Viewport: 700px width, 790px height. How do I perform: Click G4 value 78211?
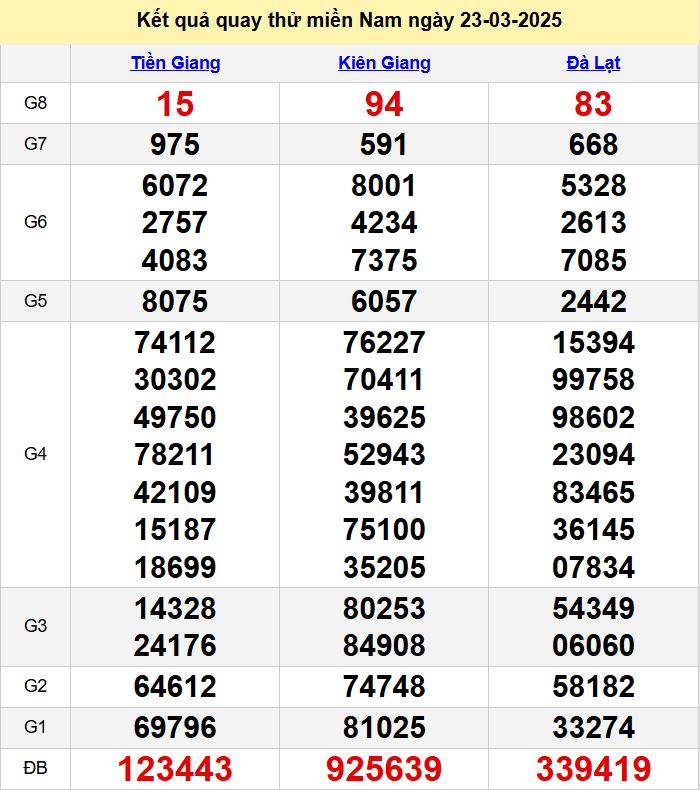174,454
